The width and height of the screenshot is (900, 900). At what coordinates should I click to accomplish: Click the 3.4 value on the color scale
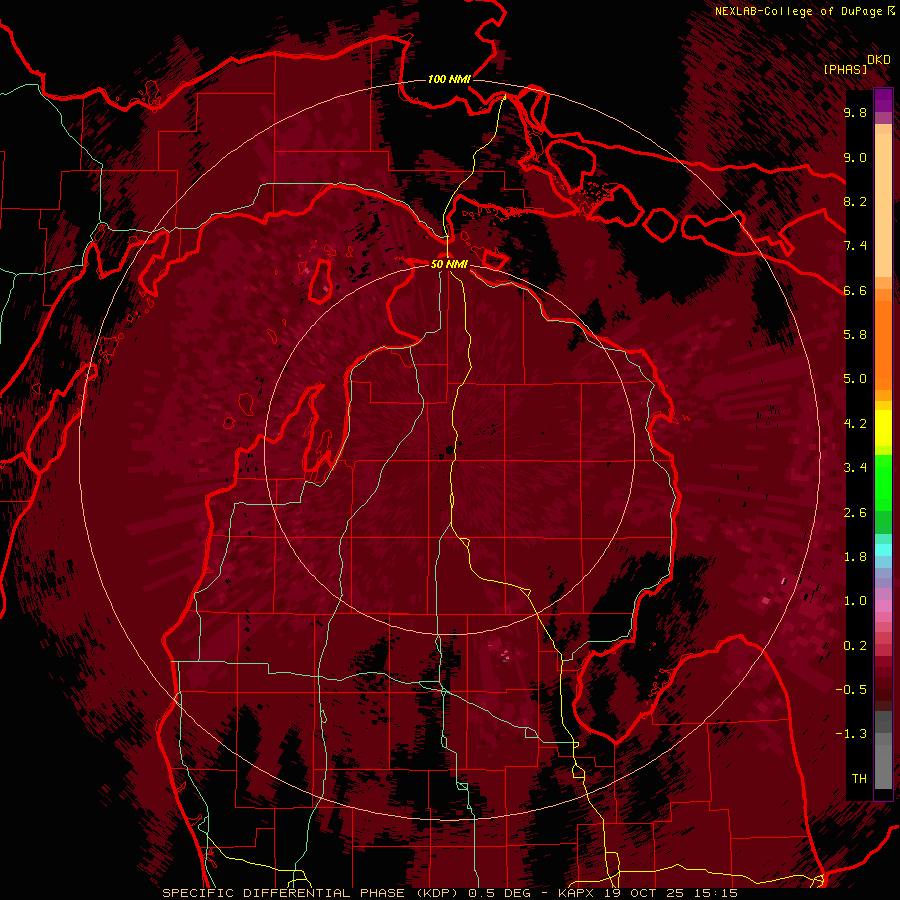pyautogui.click(x=855, y=468)
